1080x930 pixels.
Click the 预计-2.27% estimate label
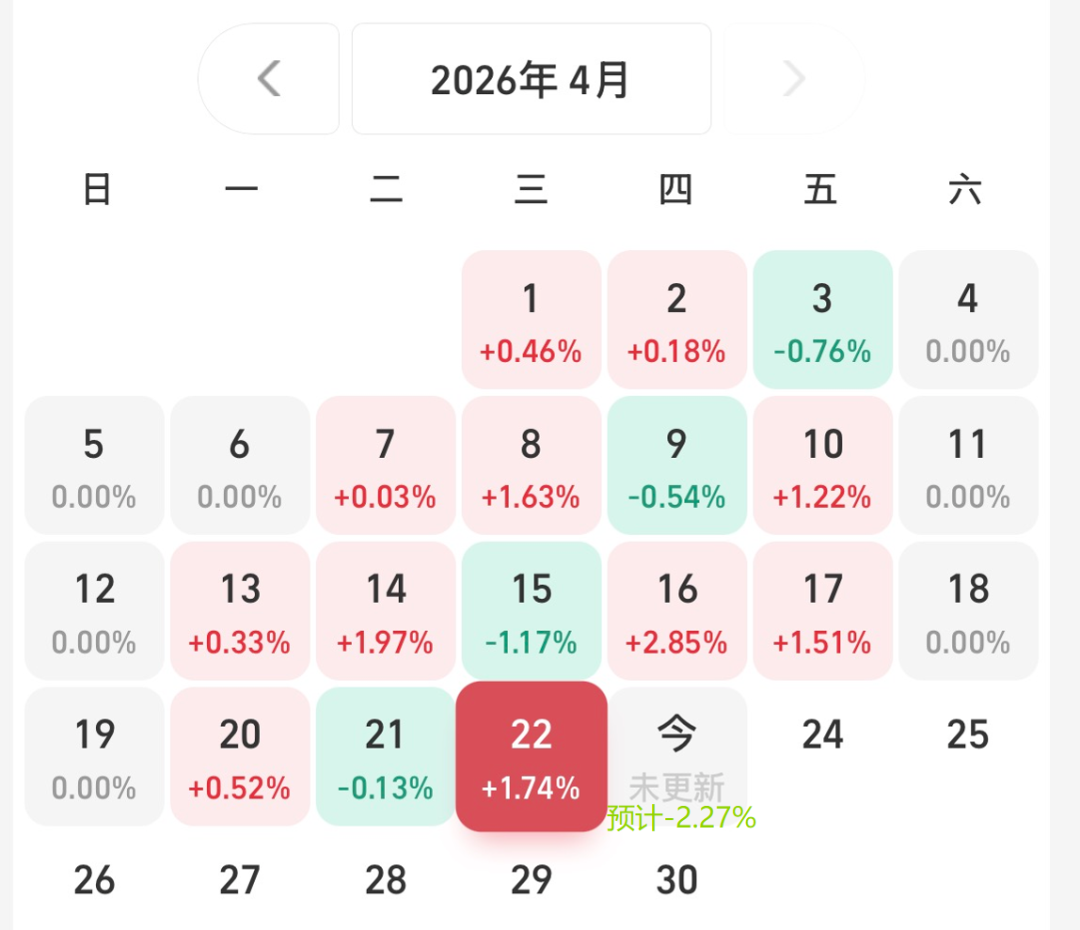pos(681,818)
